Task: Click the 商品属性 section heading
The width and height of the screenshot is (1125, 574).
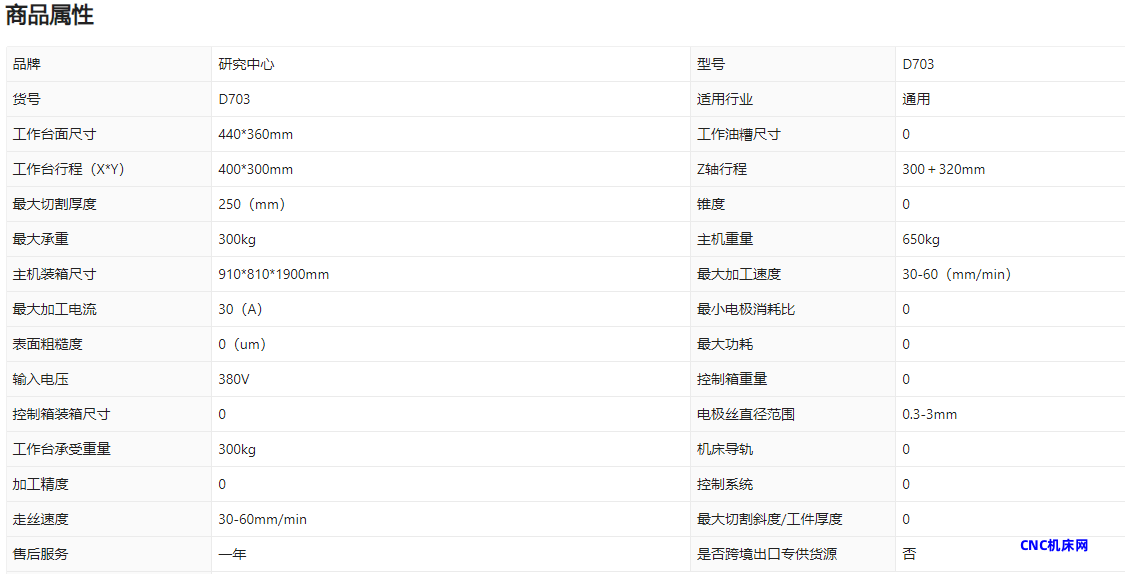Action: [50, 16]
